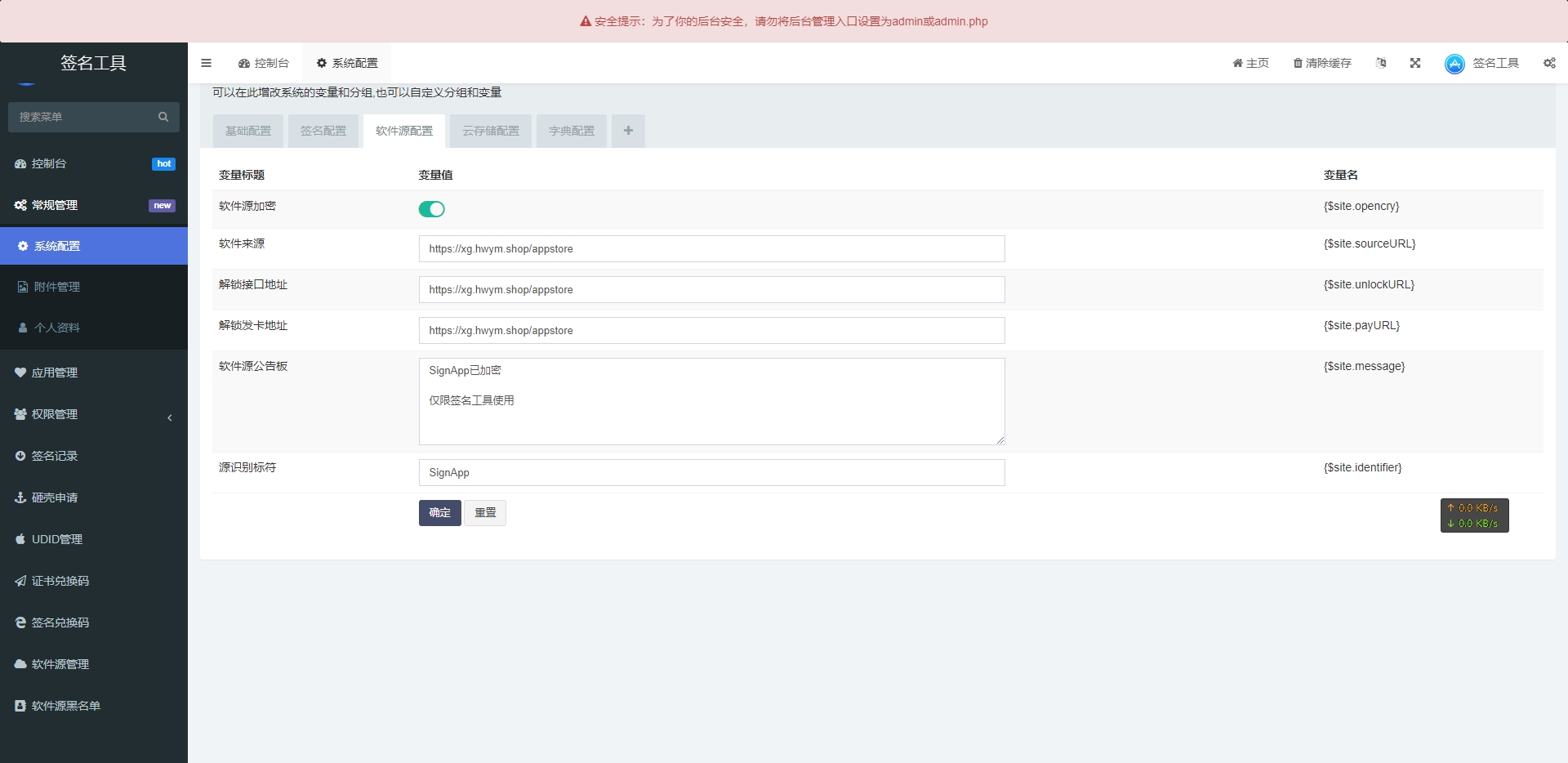
Task: Collapse the 常规管理 sidebar group
Action: (x=94, y=205)
